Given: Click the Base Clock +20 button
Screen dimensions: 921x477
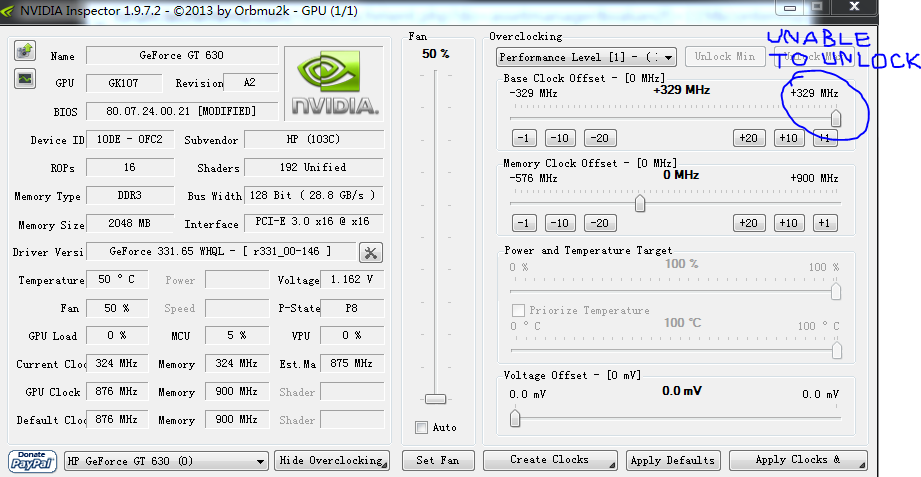Looking at the screenshot, I should [748, 138].
